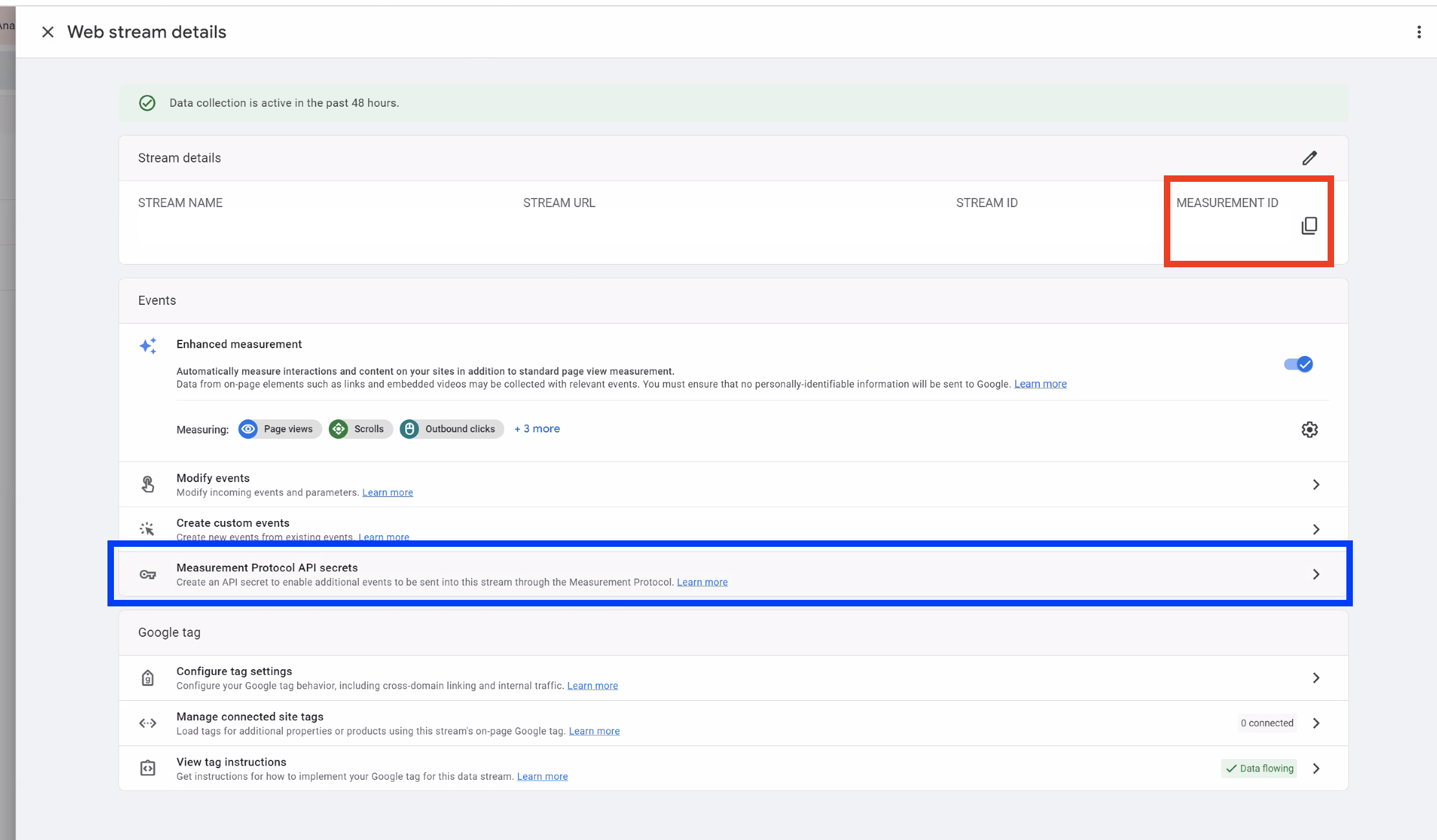Open Learn more for View tag instructions
Screen dimensions: 1437x840
click(x=542, y=777)
